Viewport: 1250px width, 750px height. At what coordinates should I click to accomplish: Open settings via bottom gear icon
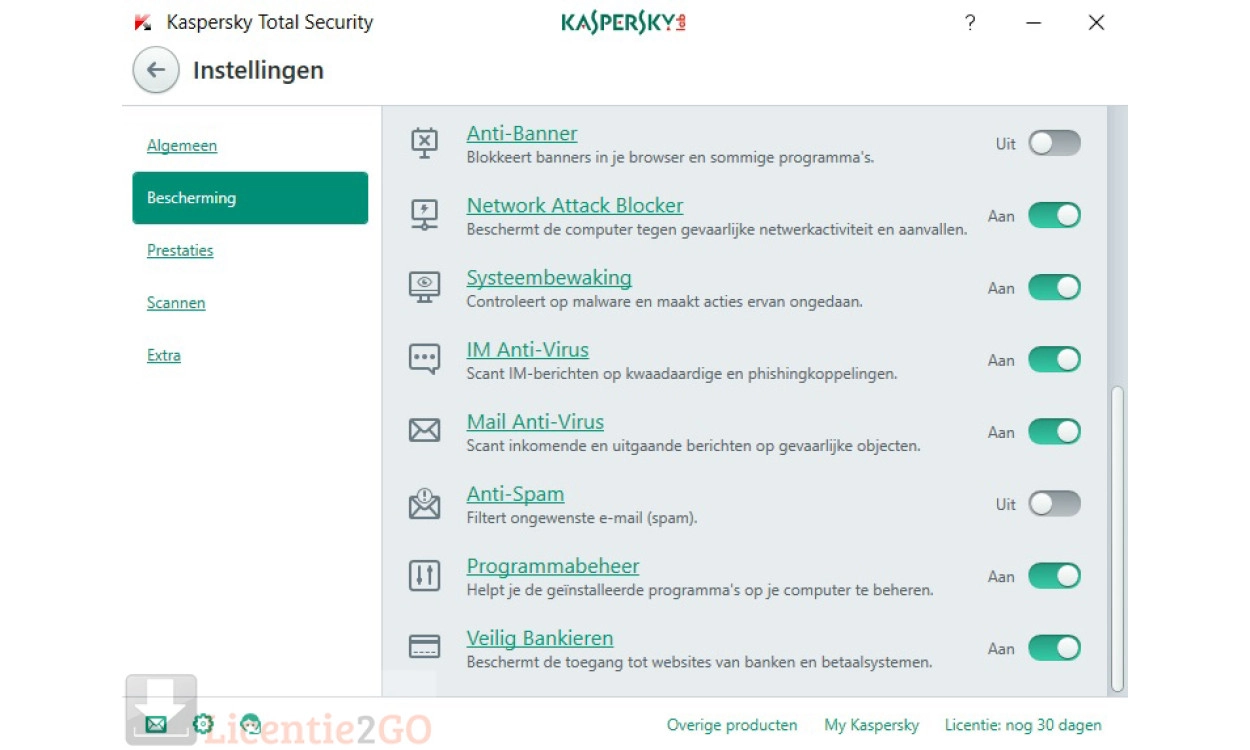[x=203, y=724]
